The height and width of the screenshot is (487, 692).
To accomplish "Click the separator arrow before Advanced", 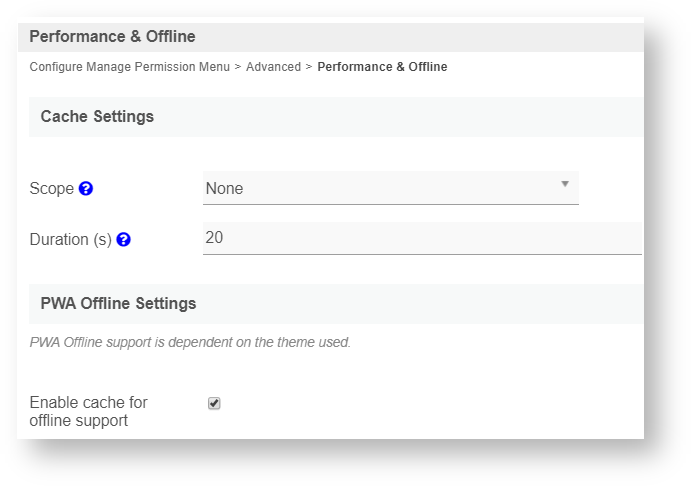I will [238, 67].
